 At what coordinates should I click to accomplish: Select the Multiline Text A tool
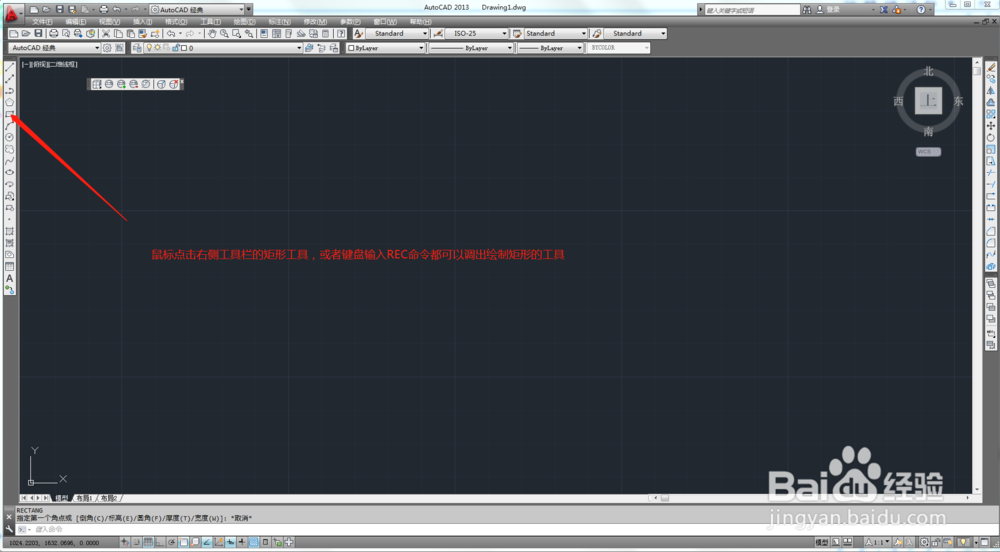(x=10, y=278)
